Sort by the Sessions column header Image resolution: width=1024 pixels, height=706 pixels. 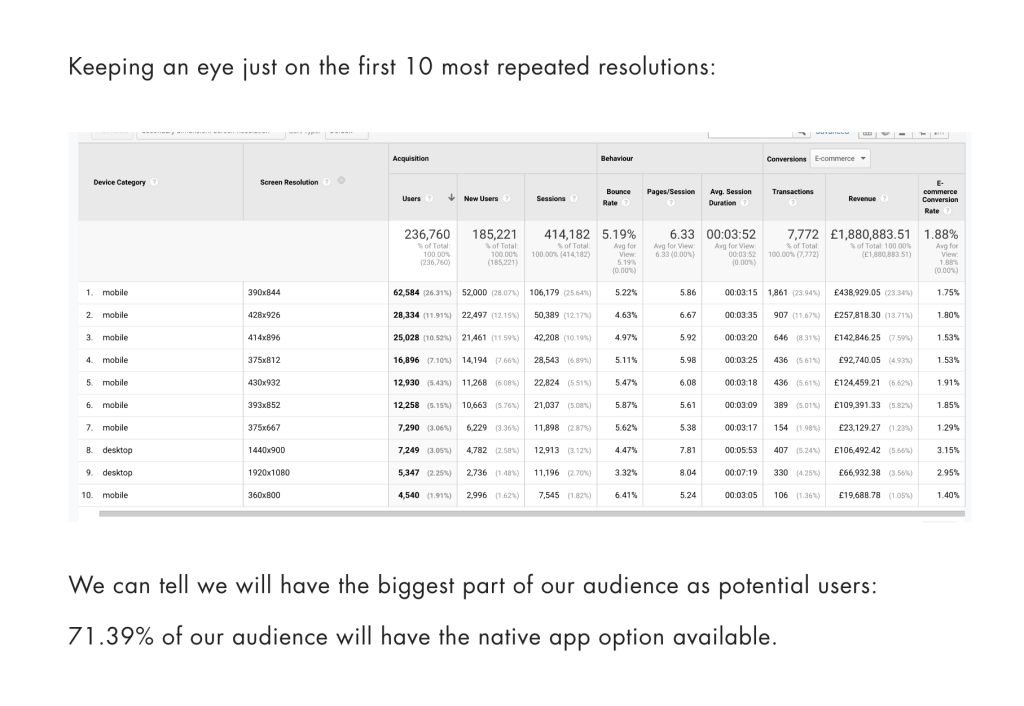(x=551, y=198)
